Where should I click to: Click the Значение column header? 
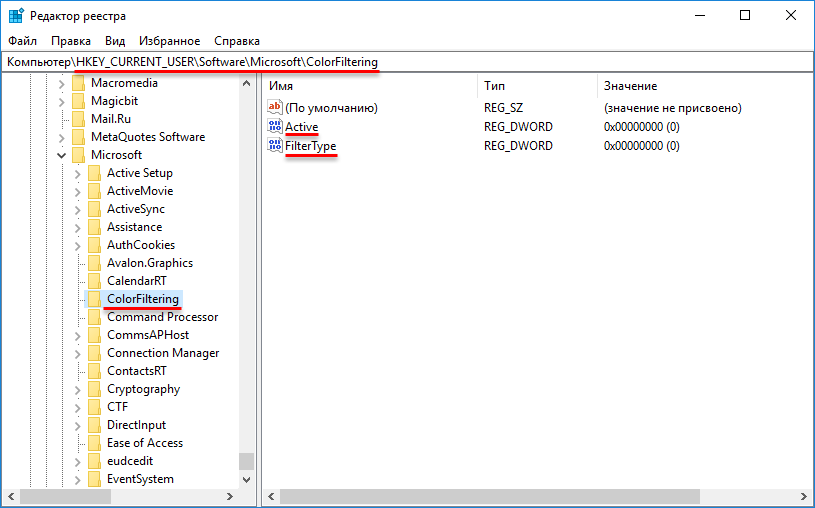(700, 86)
